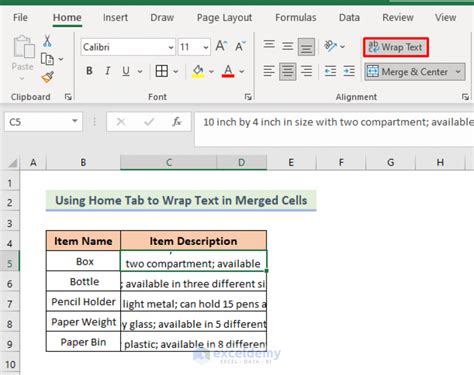Decrease font size with smaller A

[x=240, y=46]
